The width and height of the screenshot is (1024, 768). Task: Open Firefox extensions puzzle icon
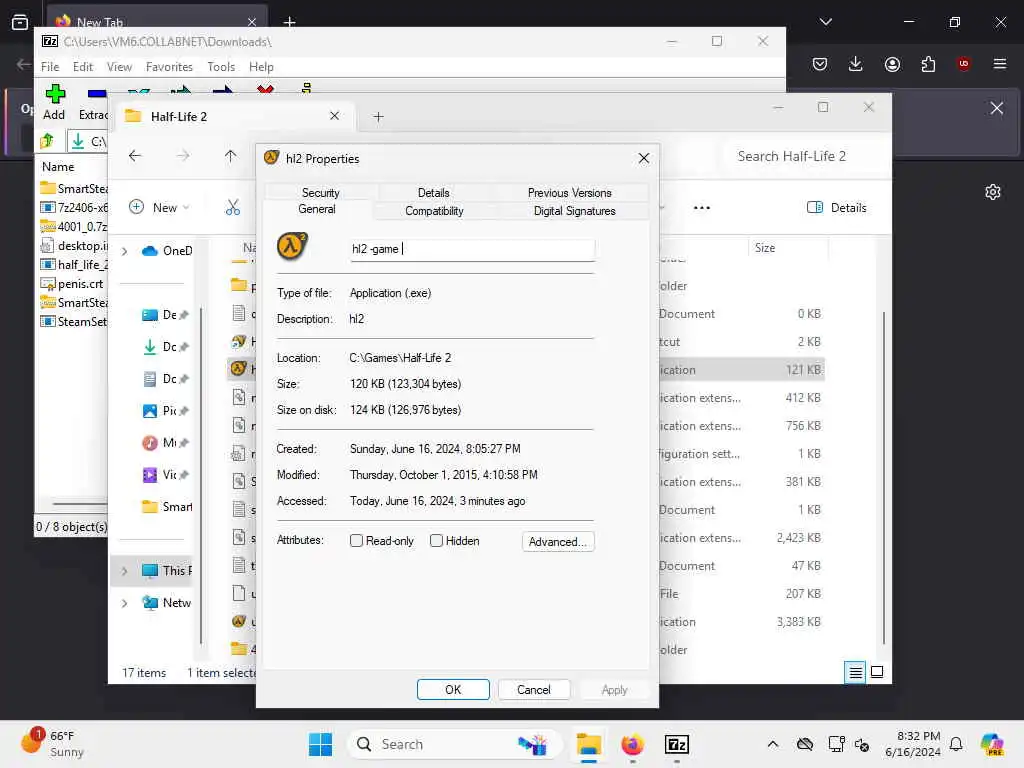pos(928,64)
